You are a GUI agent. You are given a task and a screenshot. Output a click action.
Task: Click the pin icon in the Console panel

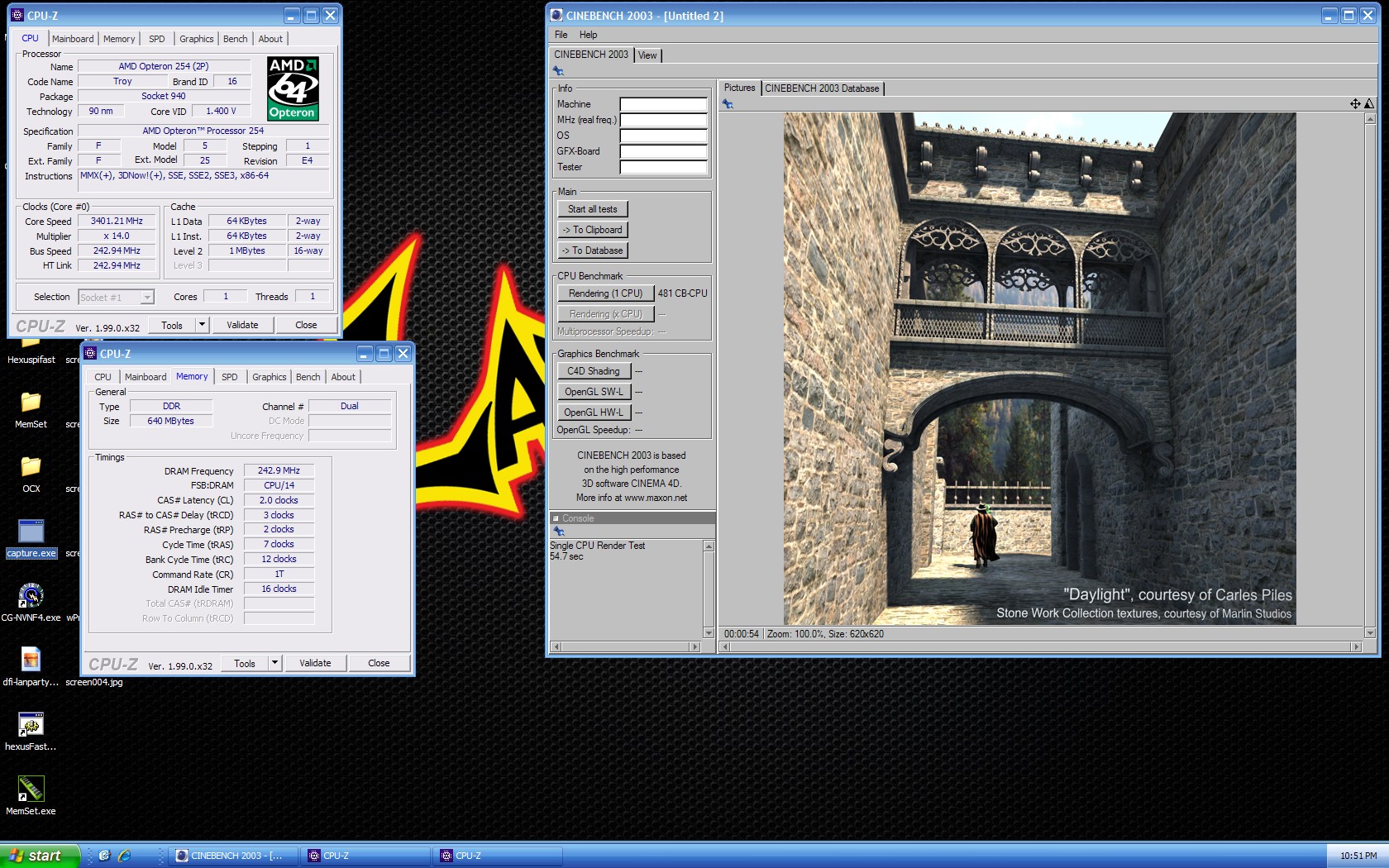559,532
